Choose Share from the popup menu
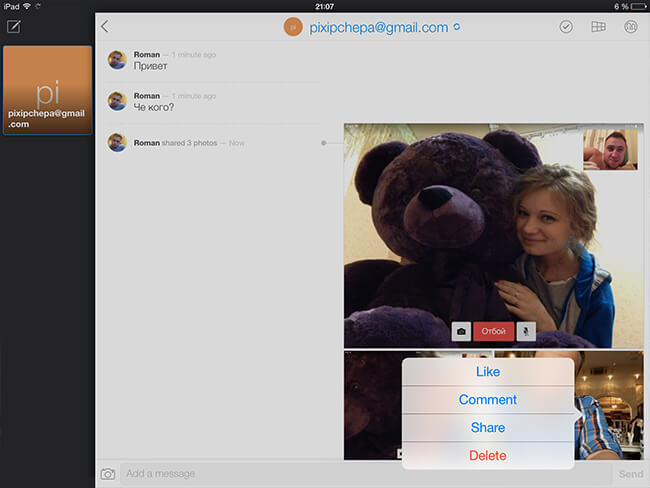650x488 pixels. point(488,427)
